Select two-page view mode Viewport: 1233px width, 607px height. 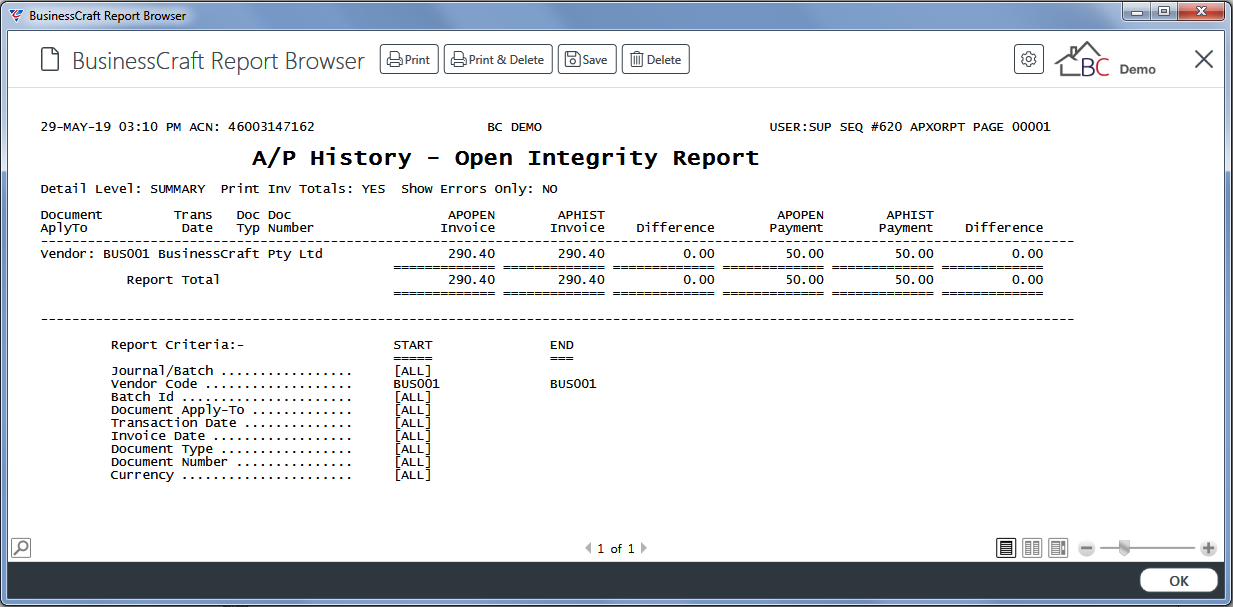pyautogui.click(x=1032, y=548)
